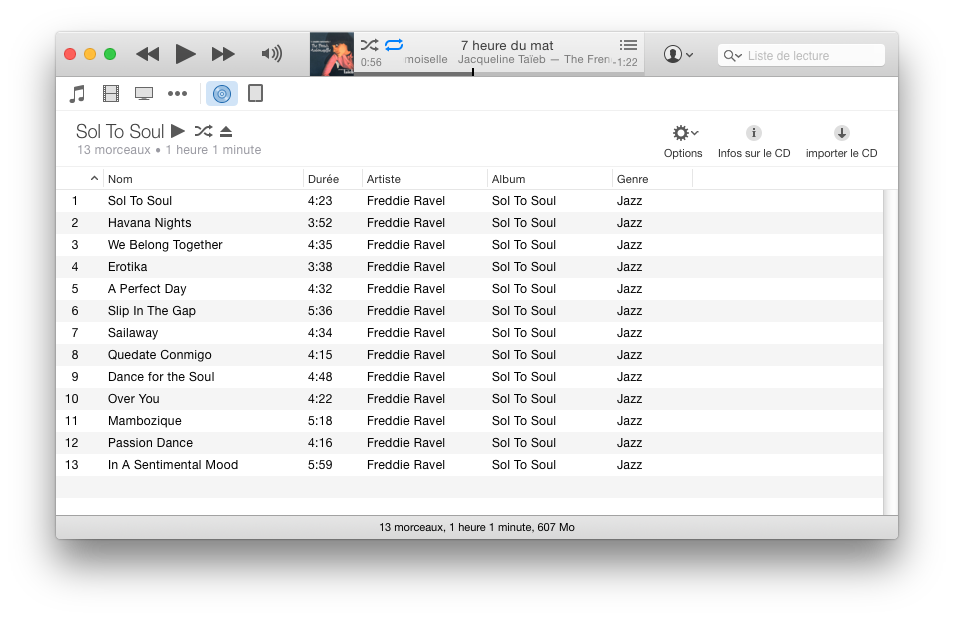Click the volume speaker icon
954x619 pixels.
271,54
